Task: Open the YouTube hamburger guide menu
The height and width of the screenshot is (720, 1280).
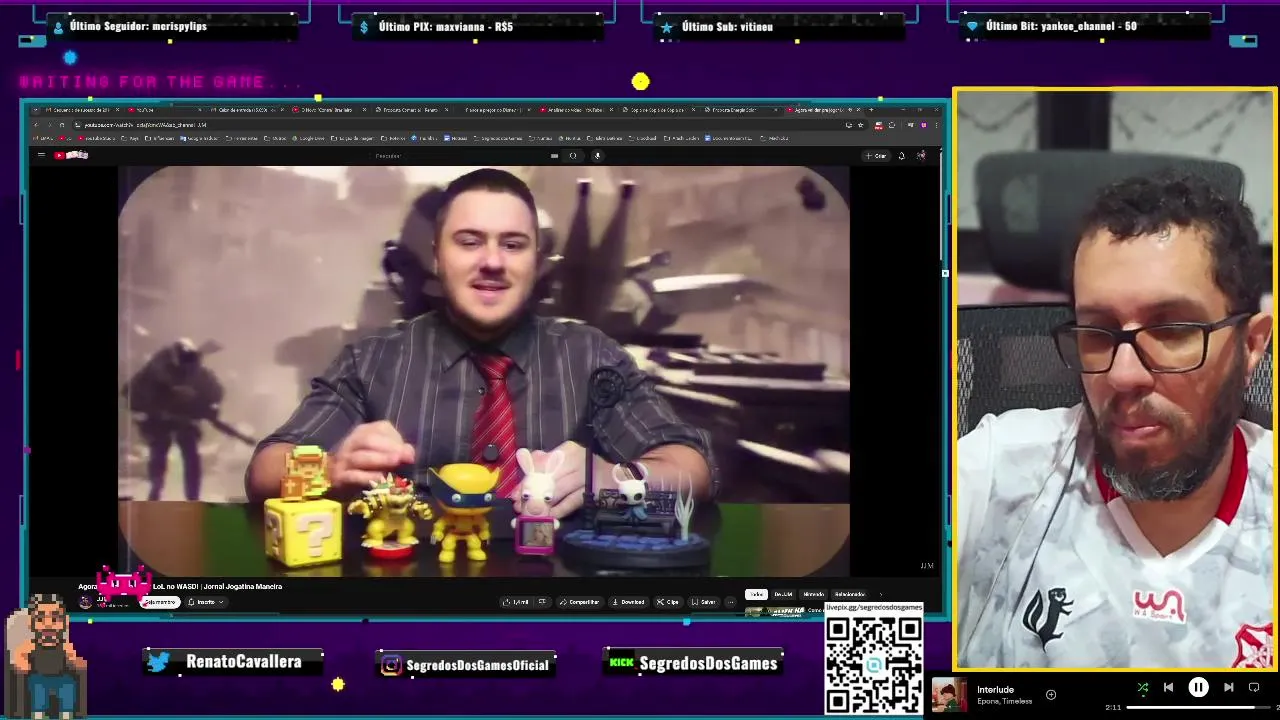Action: [x=41, y=155]
